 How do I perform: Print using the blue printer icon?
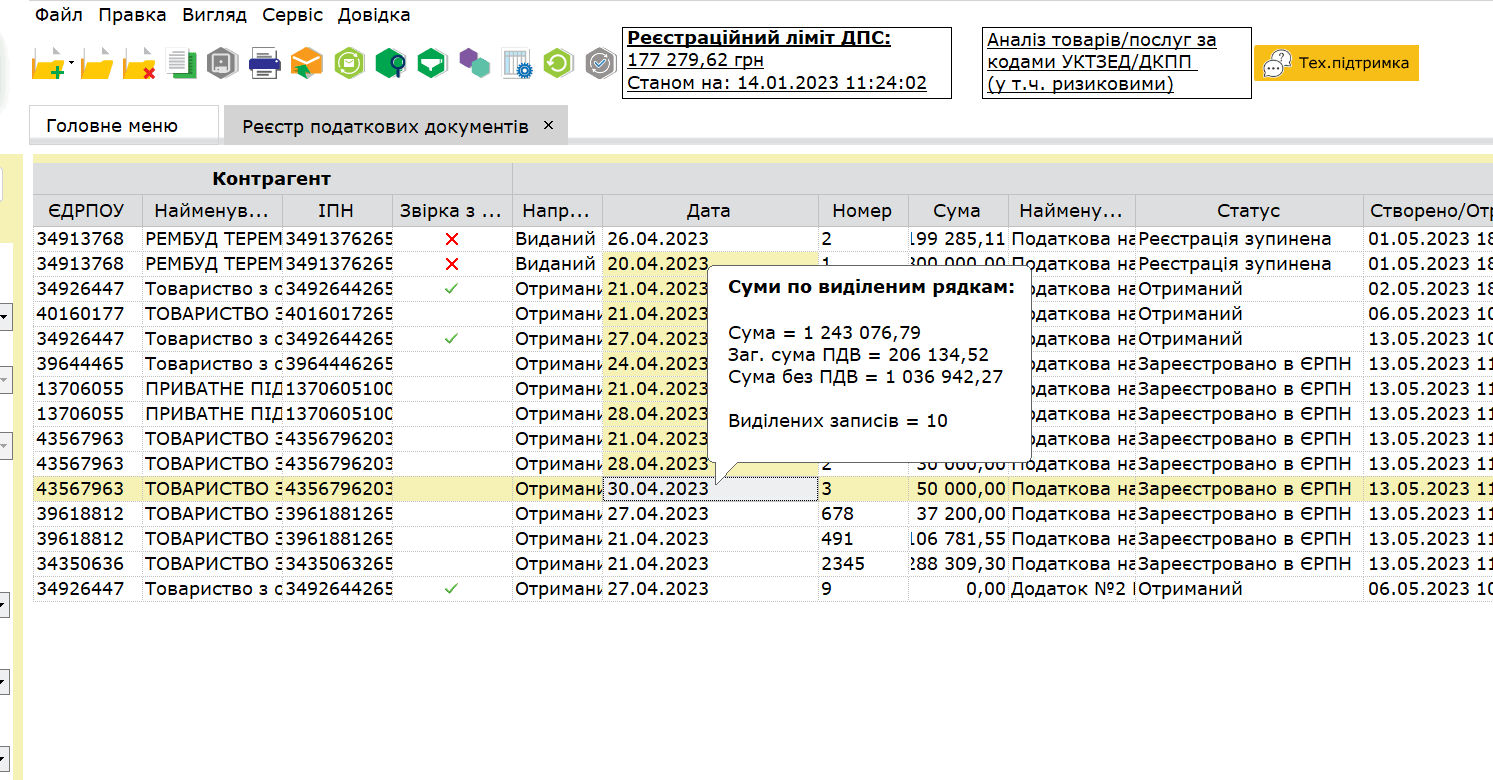(264, 64)
